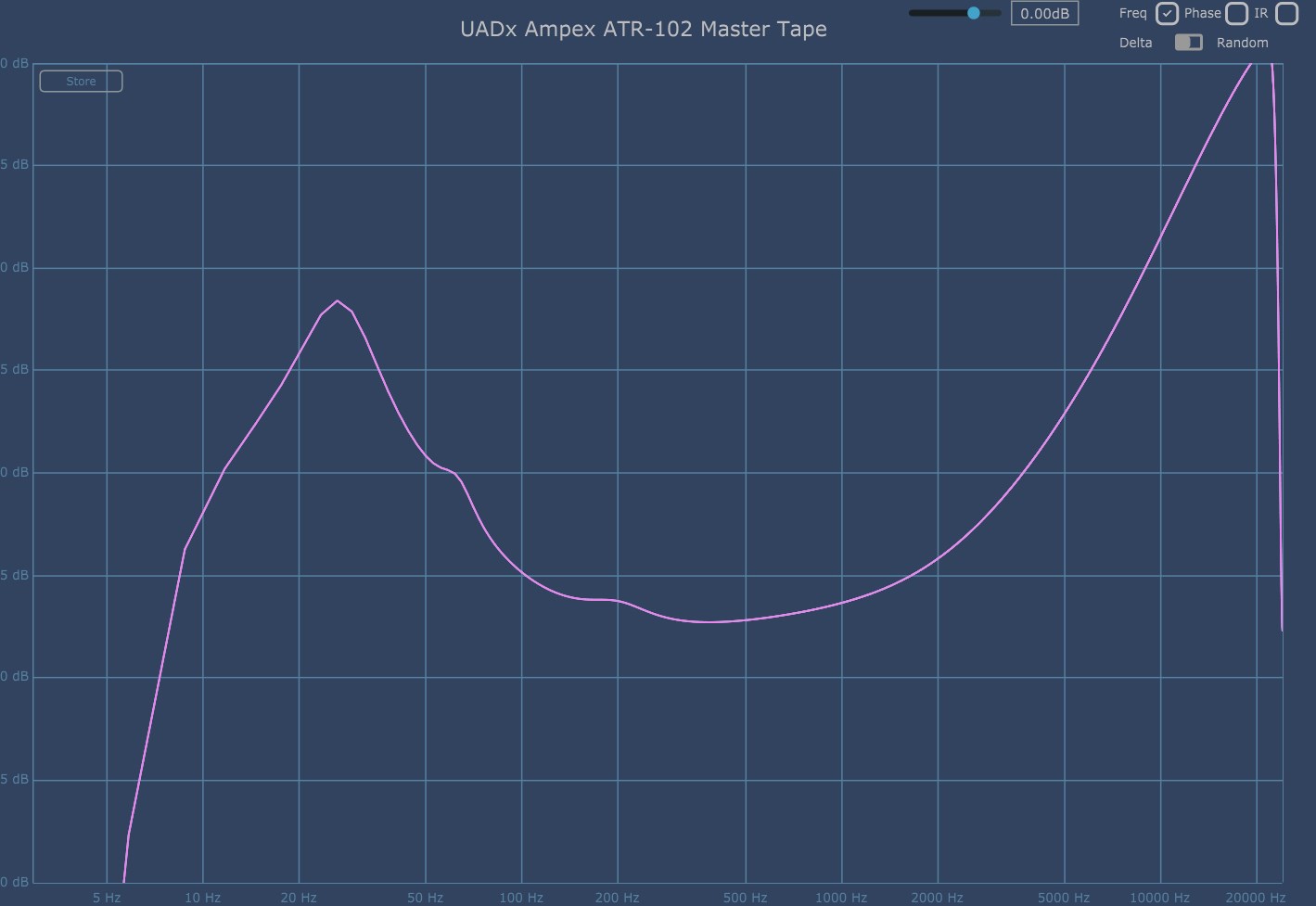
Task: Click the 0.00dB value field
Action: pos(1044,14)
